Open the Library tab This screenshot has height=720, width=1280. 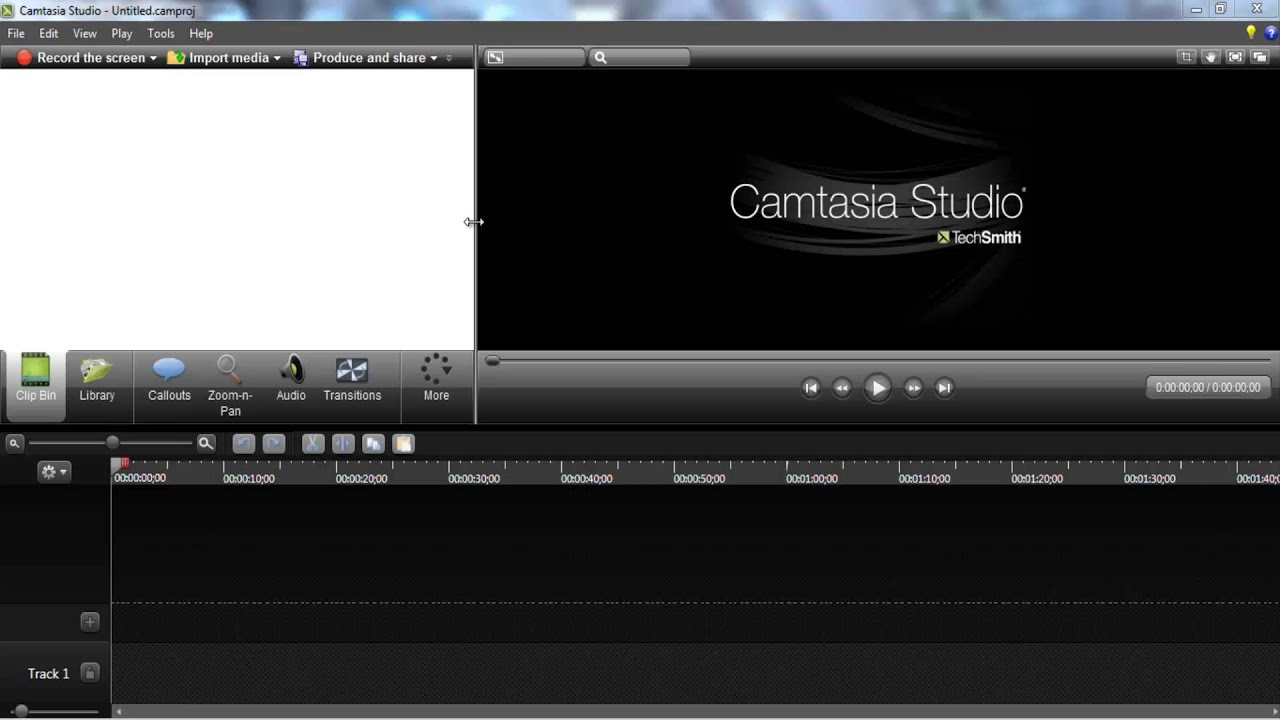(x=97, y=379)
